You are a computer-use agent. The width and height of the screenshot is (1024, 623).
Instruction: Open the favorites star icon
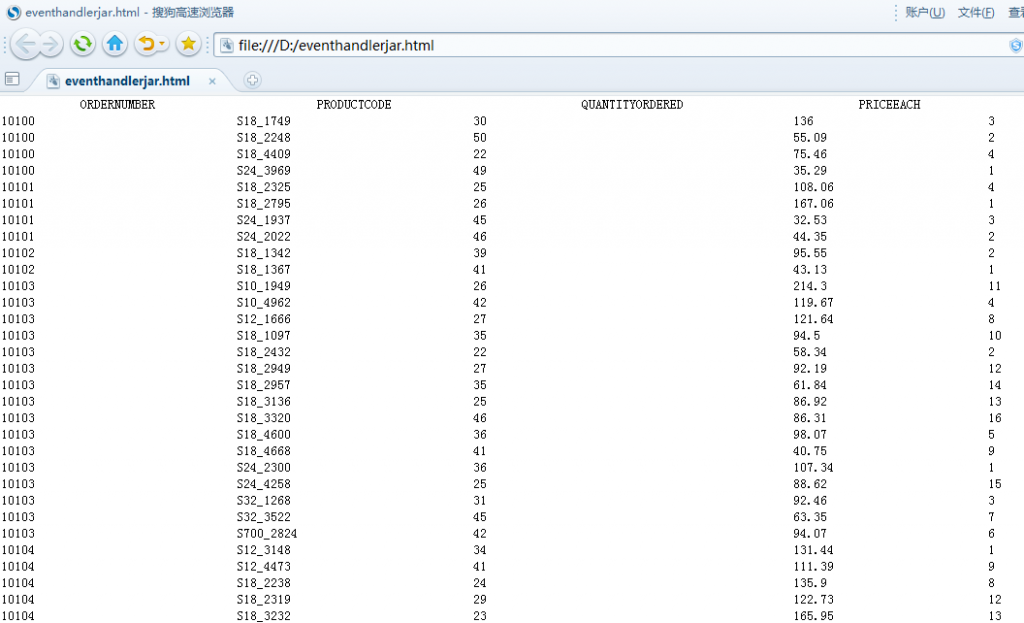point(188,44)
